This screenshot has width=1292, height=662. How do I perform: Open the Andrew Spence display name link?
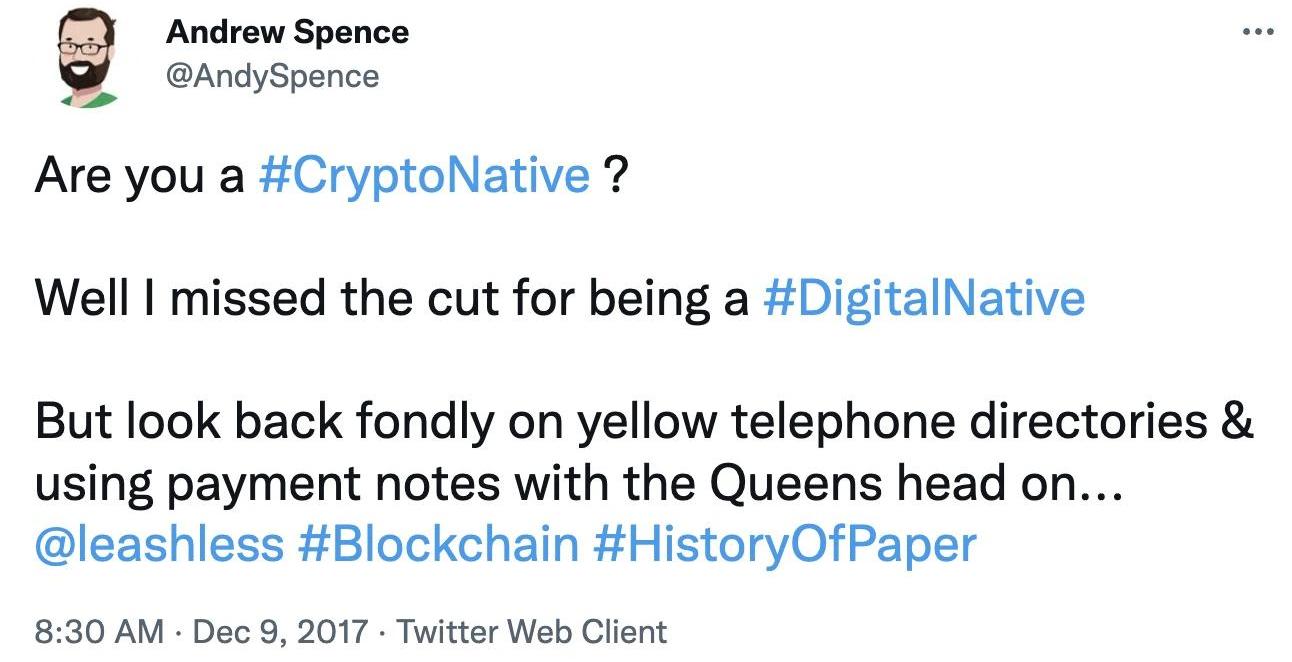(287, 32)
